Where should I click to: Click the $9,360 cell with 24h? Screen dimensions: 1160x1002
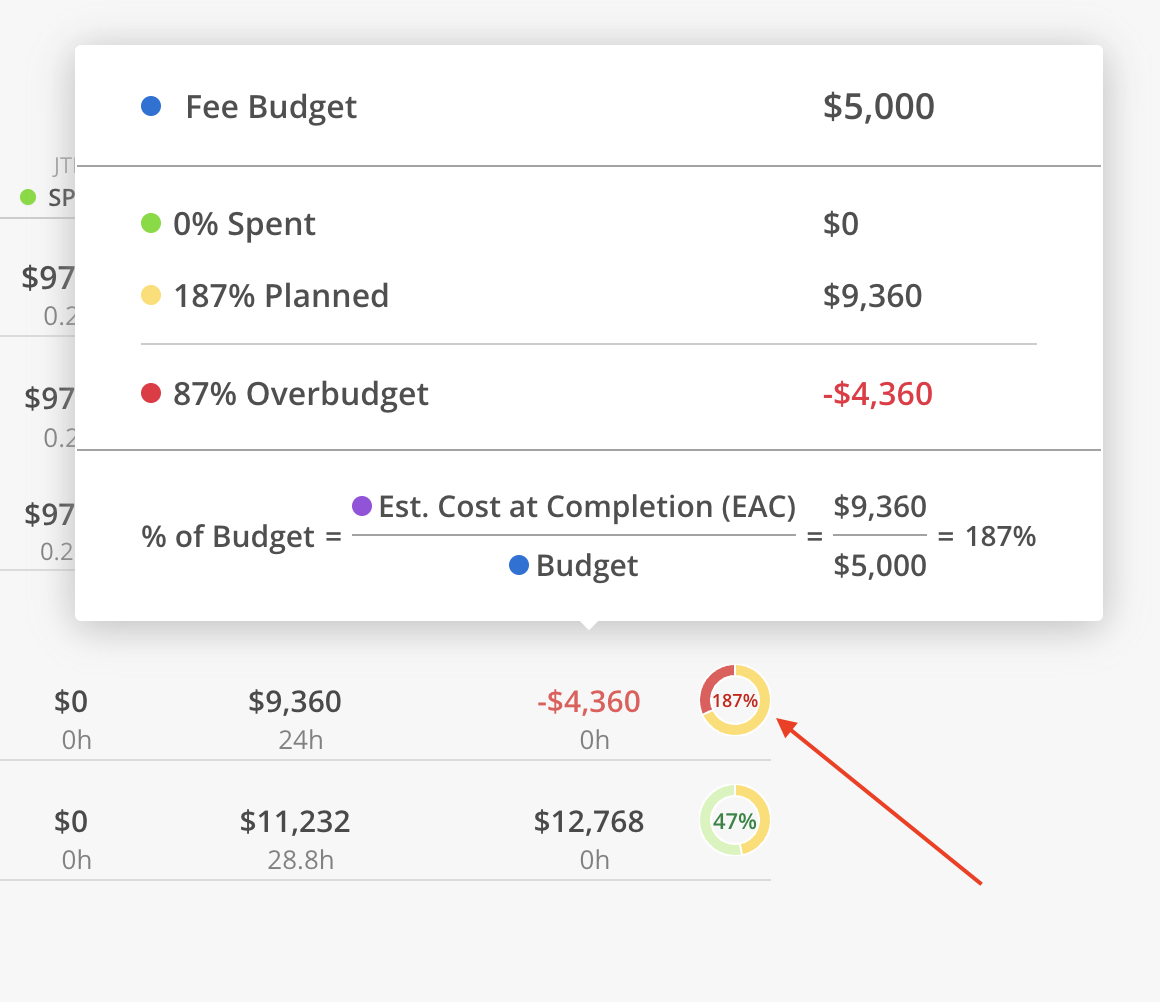(294, 701)
